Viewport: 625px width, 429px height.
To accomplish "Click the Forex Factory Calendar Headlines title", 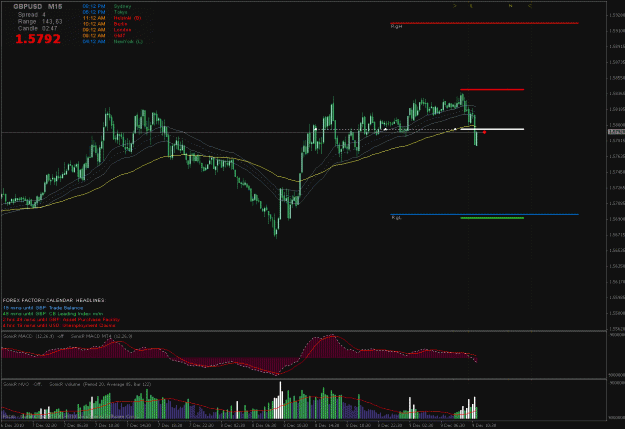I will [x=54, y=300].
